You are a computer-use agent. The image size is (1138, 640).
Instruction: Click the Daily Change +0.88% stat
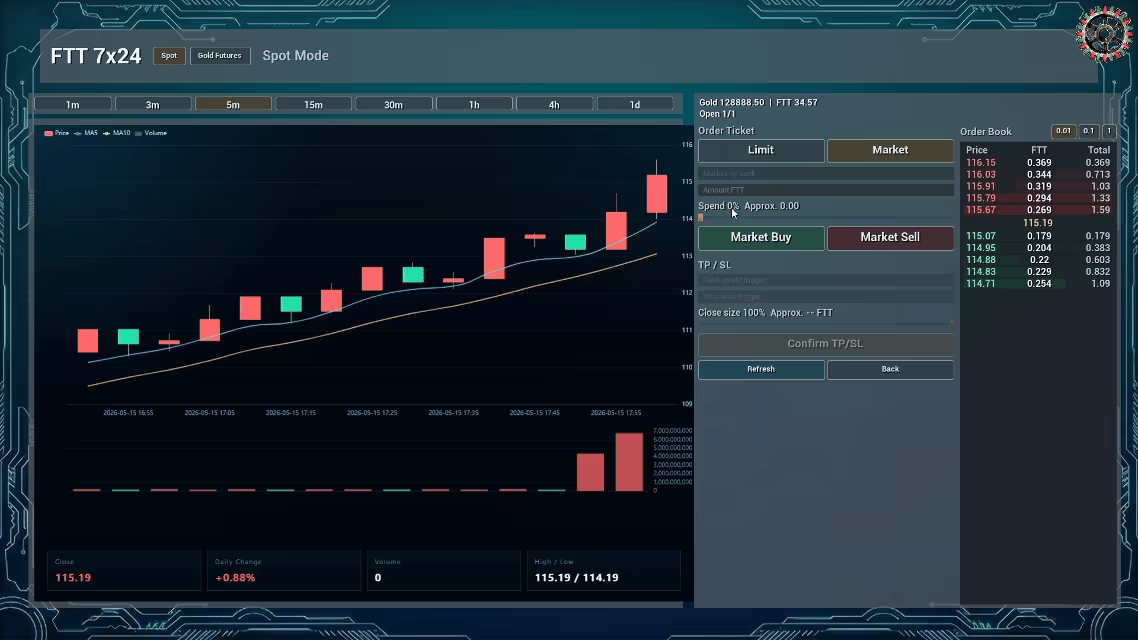235,578
